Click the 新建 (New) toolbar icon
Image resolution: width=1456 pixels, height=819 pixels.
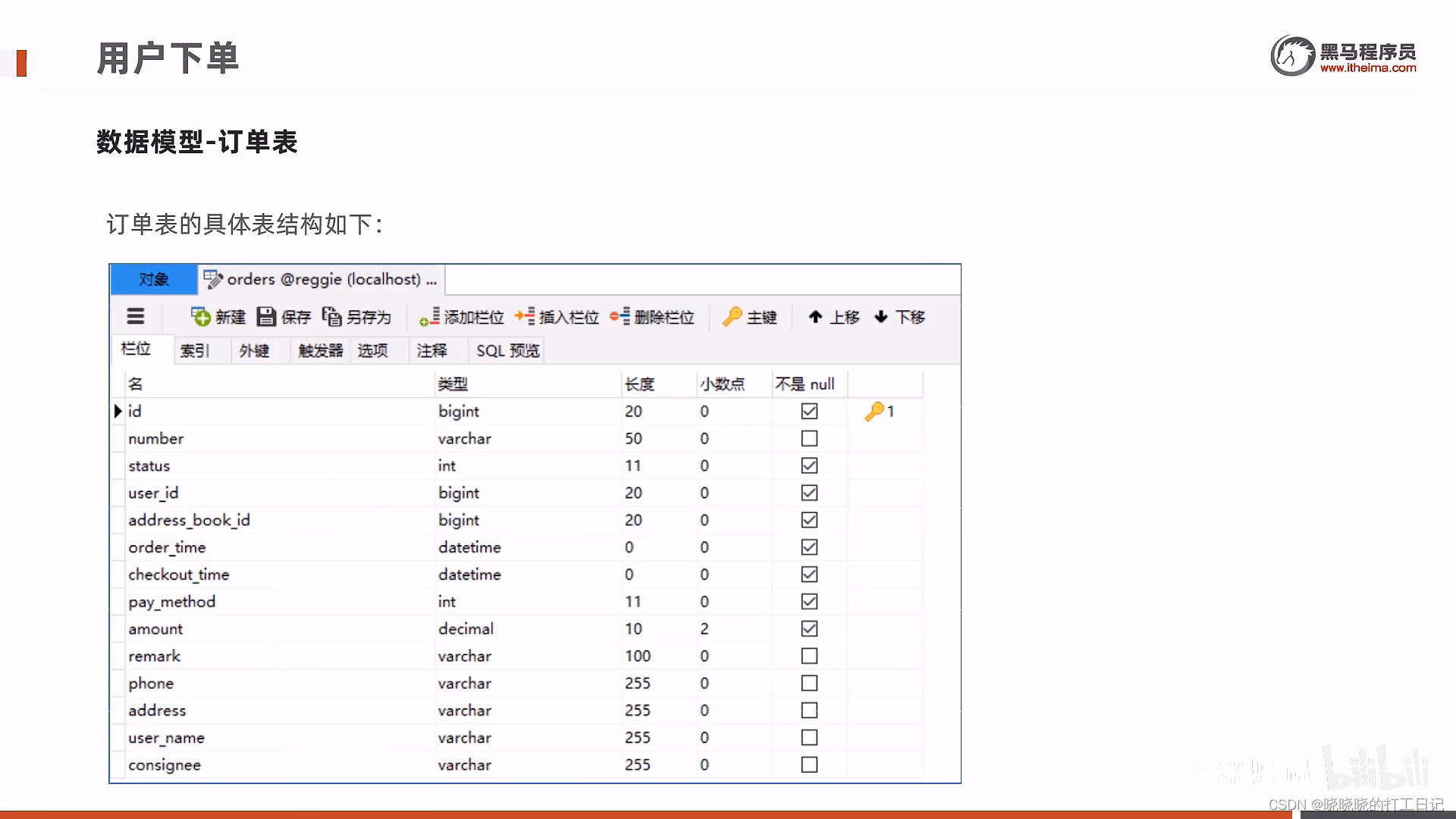point(201,316)
